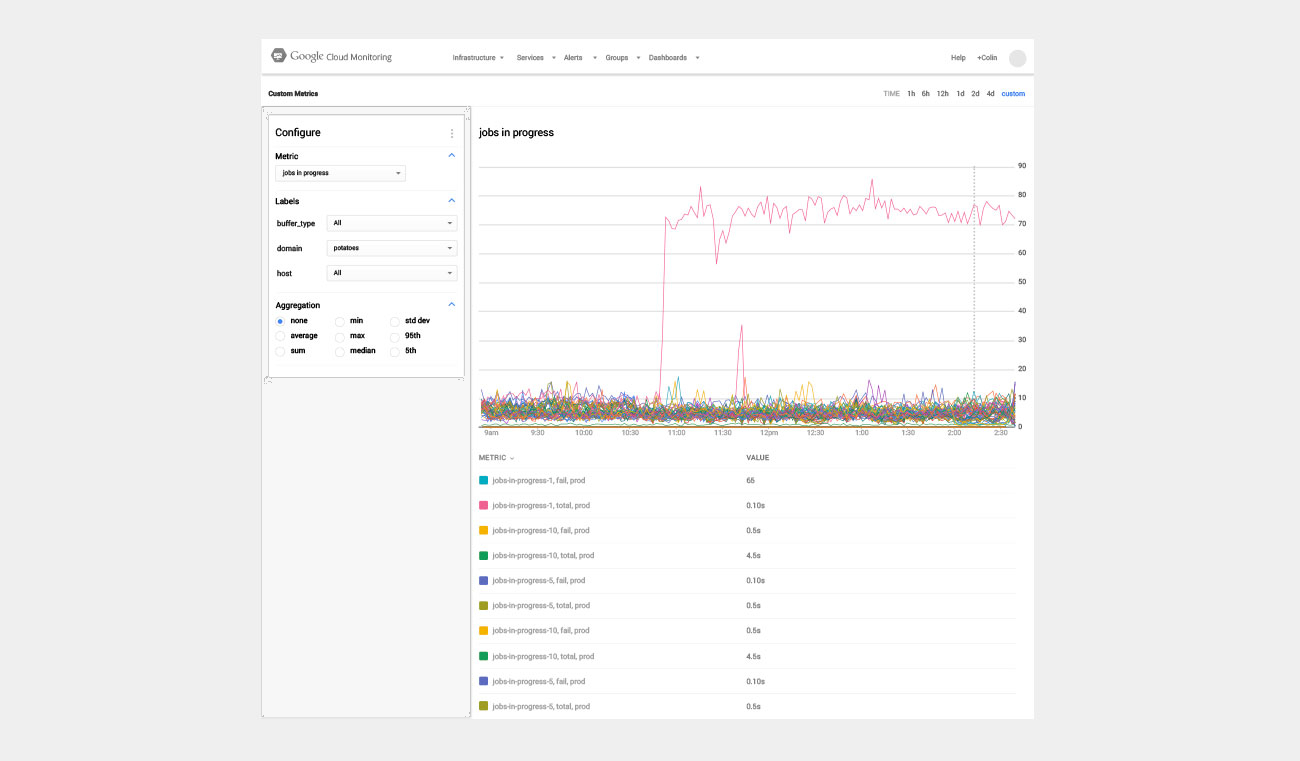Open the Dashboards menu
Image resolution: width=1300 pixels, height=761 pixels.
pos(673,58)
